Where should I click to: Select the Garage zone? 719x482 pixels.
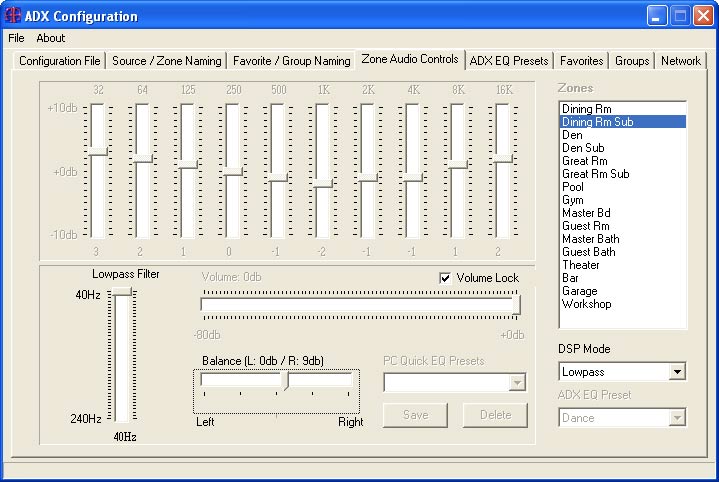pos(623,291)
